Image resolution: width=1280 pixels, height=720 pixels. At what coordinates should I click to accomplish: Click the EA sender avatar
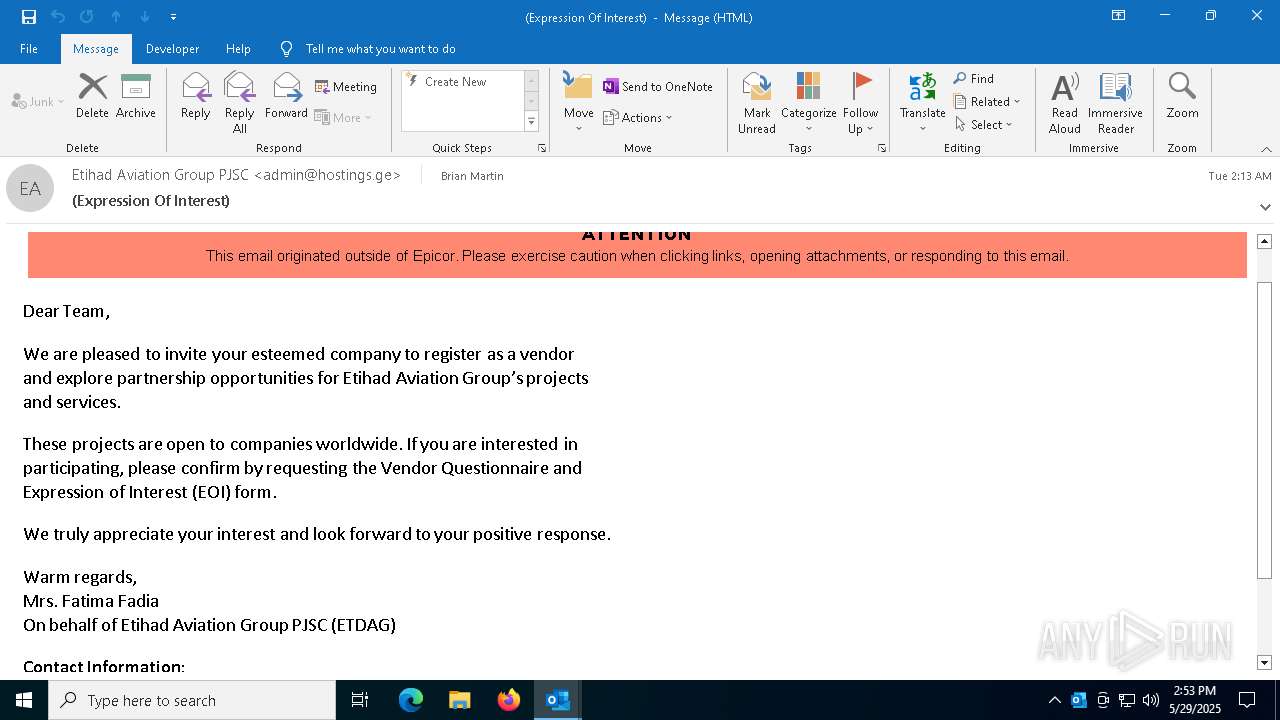[x=30, y=188]
